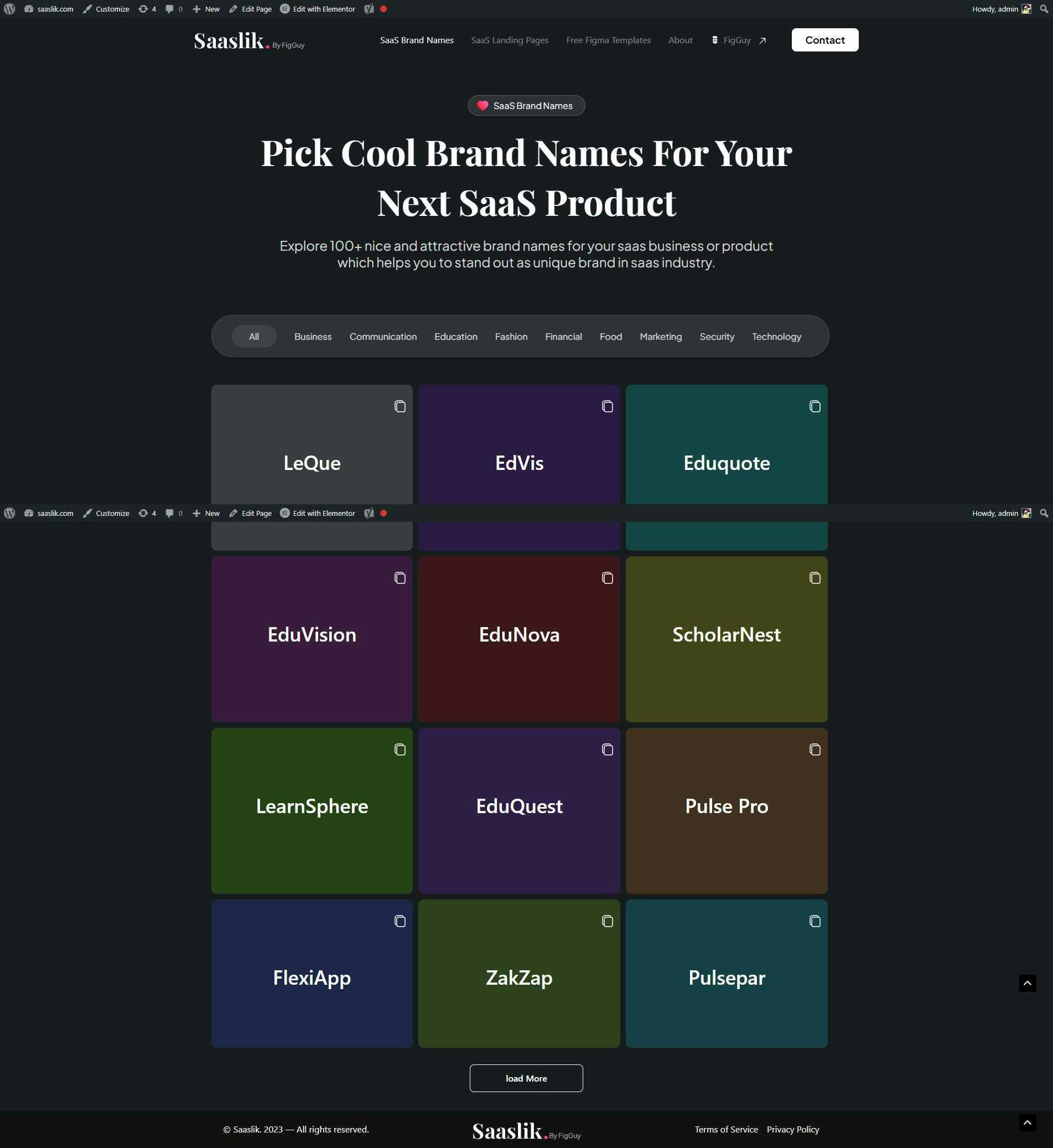Select the All category filter
1053x1148 pixels.
(x=254, y=337)
